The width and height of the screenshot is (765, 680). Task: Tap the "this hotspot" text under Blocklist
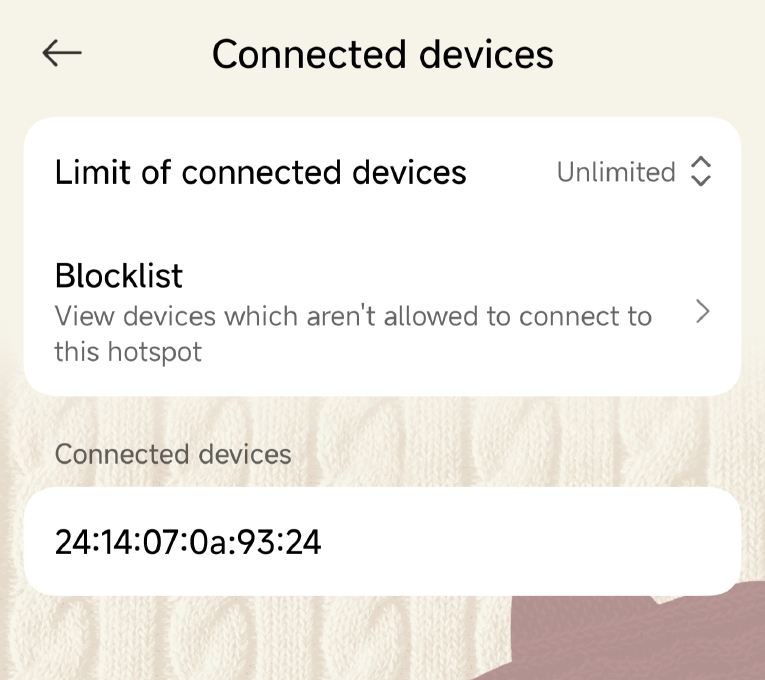(128, 352)
